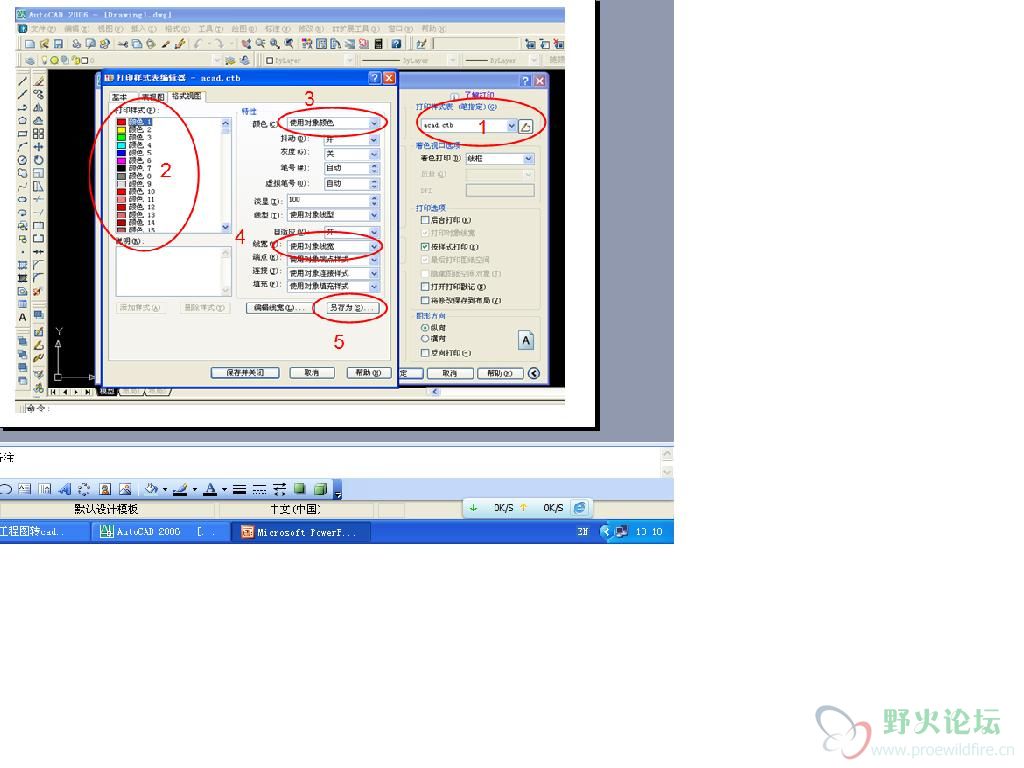The image size is (1024, 768).
Task: Click the Open file icon in AutoCAD toolbar
Action: (x=44, y=44)
